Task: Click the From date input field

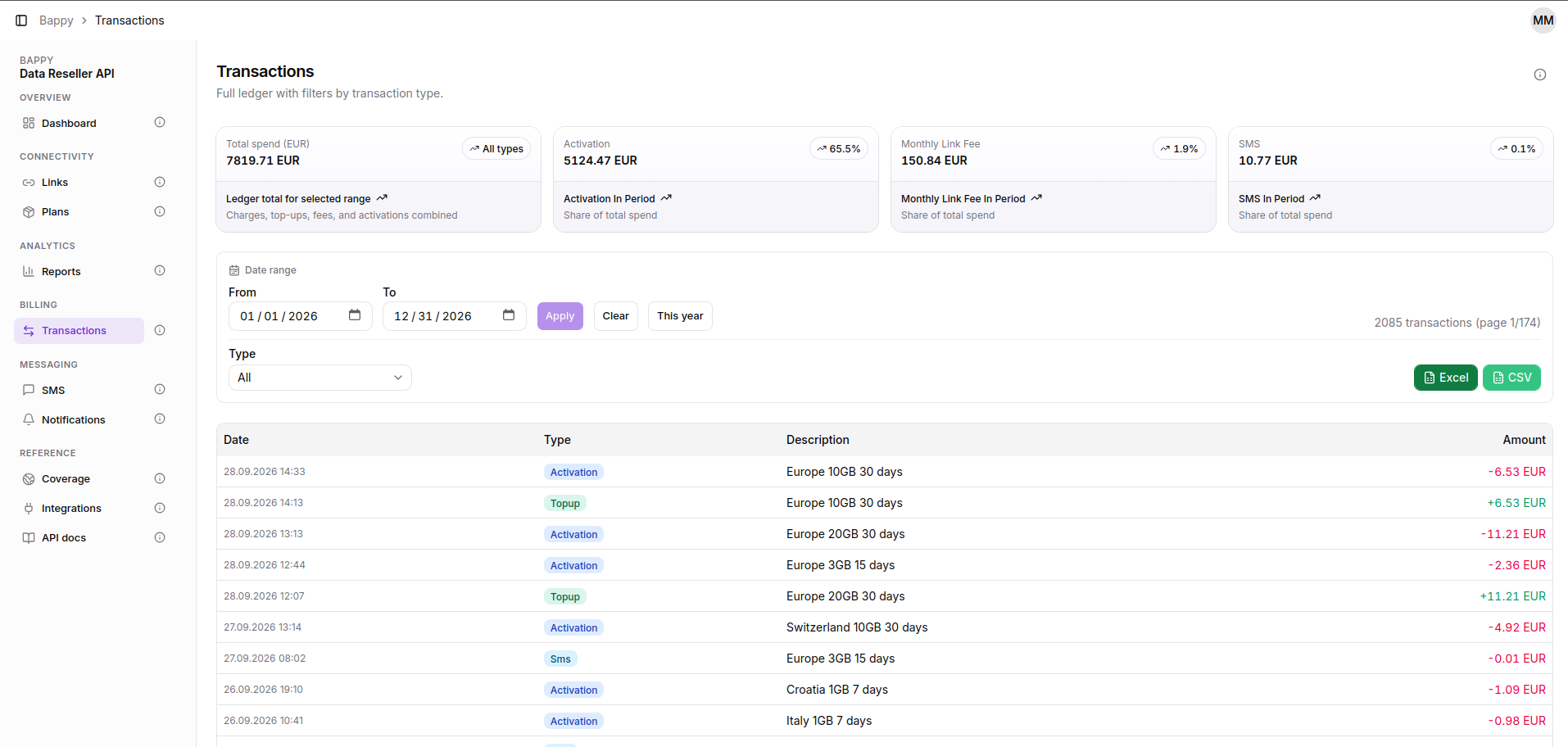Action: [x=301, y=316]
